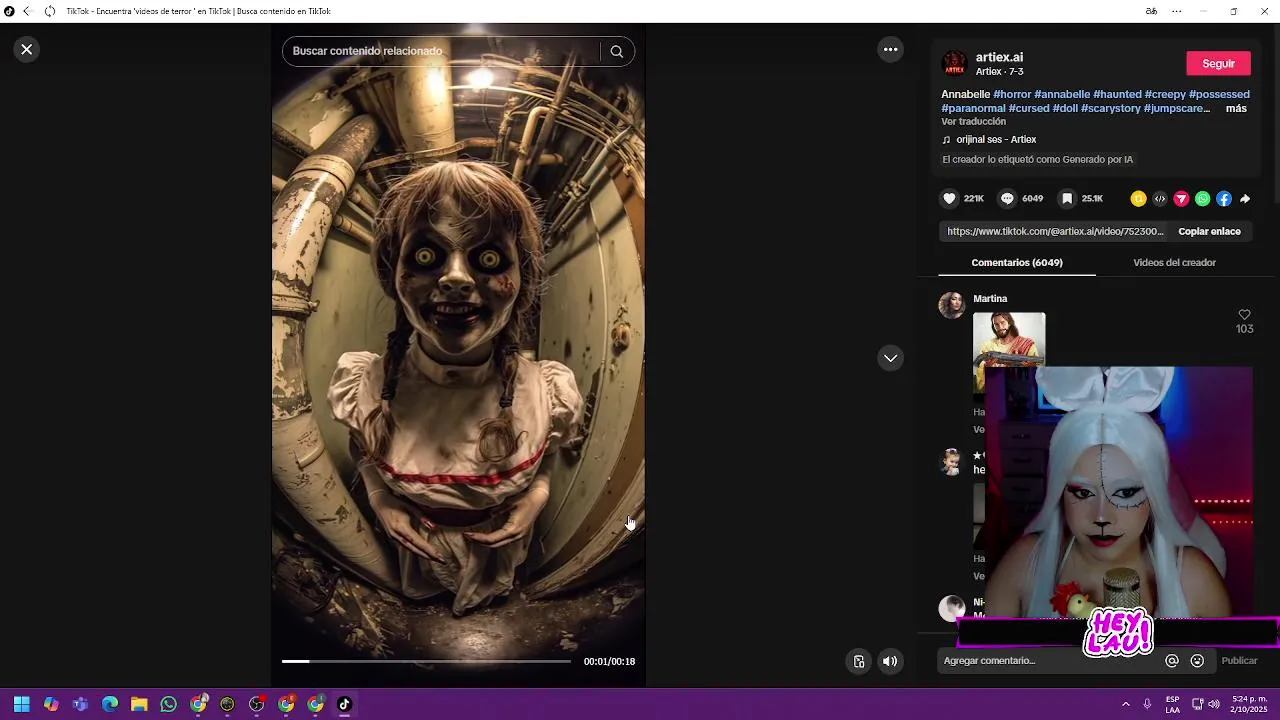Open Copilot from the taskbar
Image resolution: width=1280 pixels, height=720 pixels.
[51, 704]
